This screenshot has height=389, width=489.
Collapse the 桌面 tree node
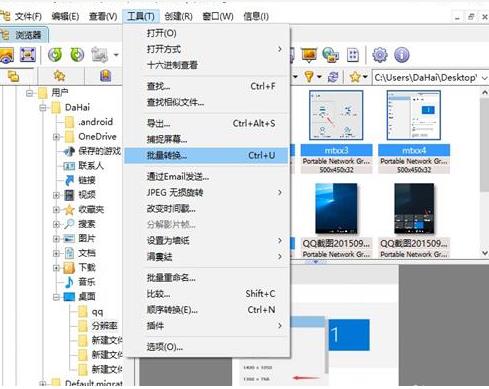tap(56, 297)
